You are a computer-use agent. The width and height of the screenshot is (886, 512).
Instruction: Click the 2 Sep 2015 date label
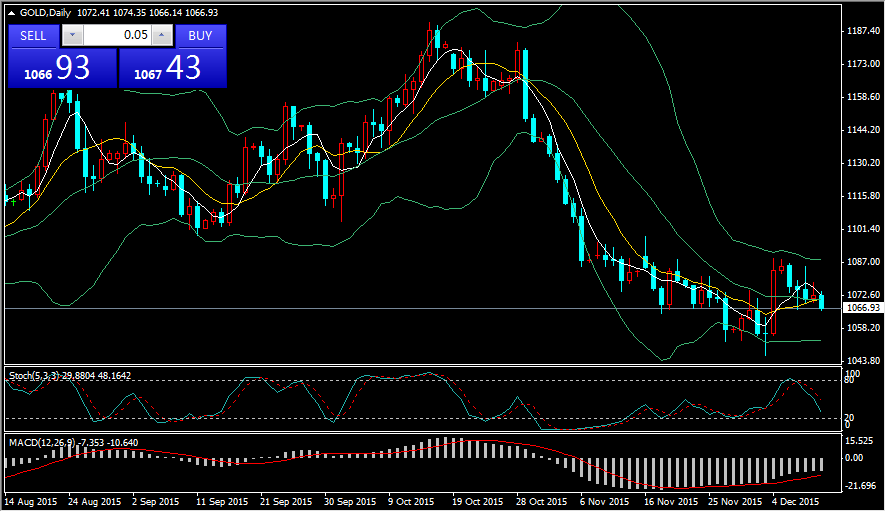155,502
